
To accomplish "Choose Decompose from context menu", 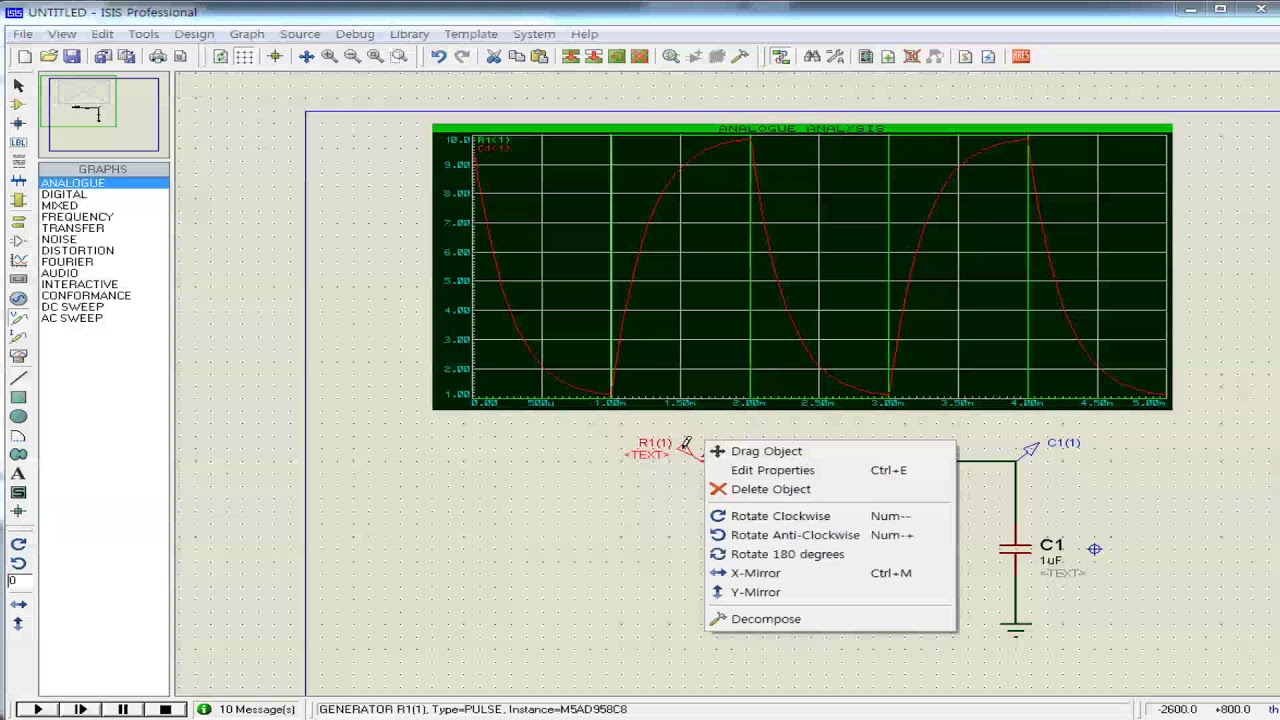I will 830,619.
